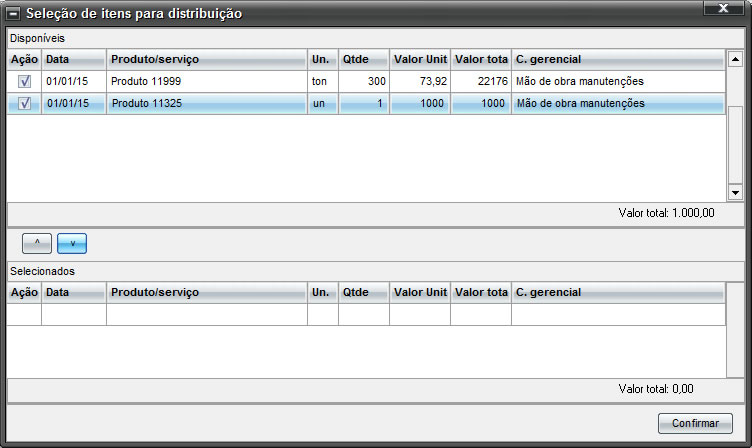The image size is (752, 448).
Task: Sort Disponíveis by Produto/serviço header
Action: pos(207,59)
